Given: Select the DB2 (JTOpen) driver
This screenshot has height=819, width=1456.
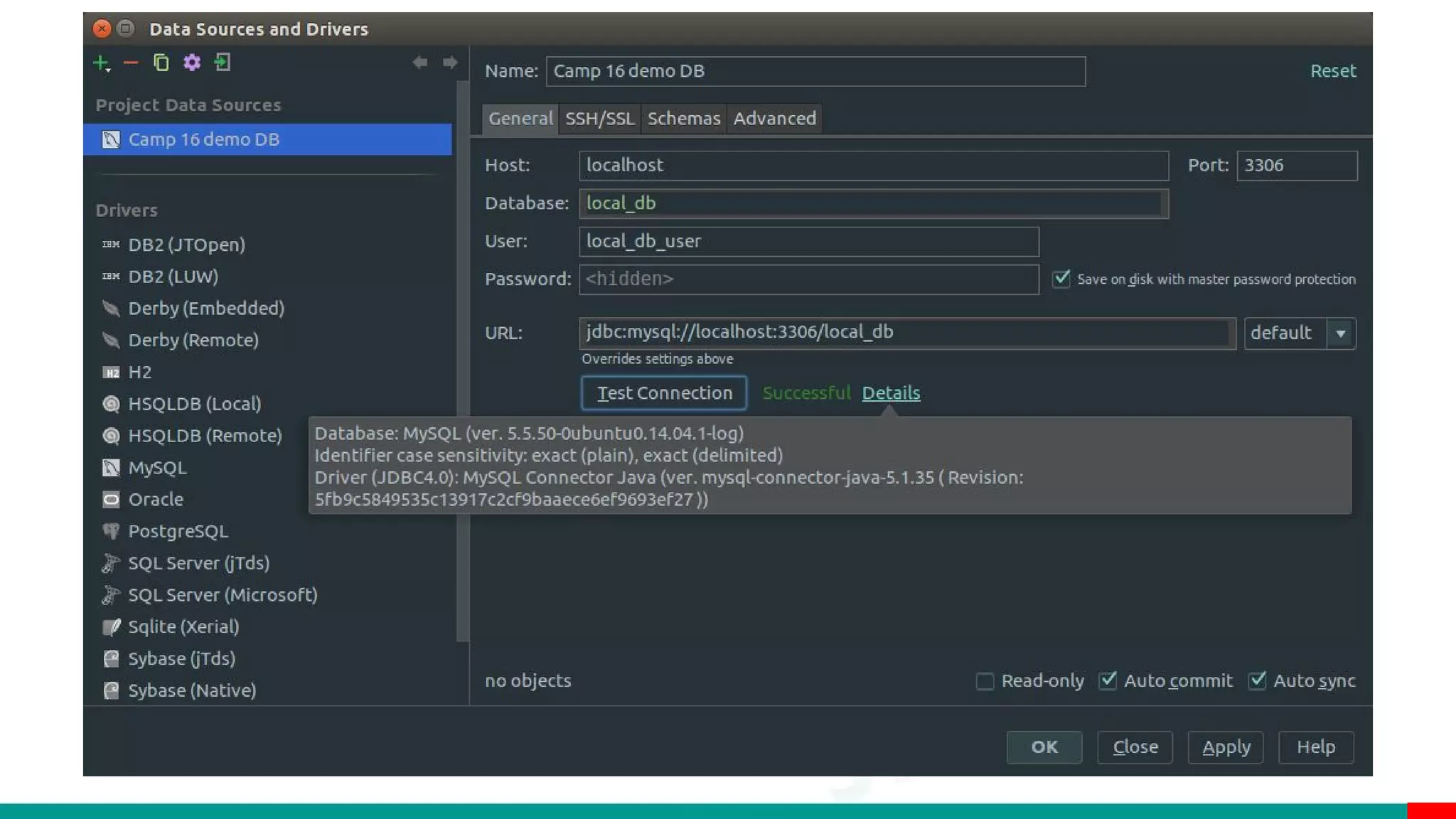Looking at the screenshot, I should 186,245.
